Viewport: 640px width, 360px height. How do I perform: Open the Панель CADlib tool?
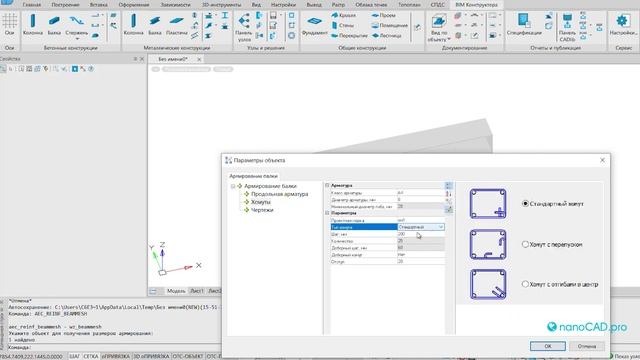point(567,27)
